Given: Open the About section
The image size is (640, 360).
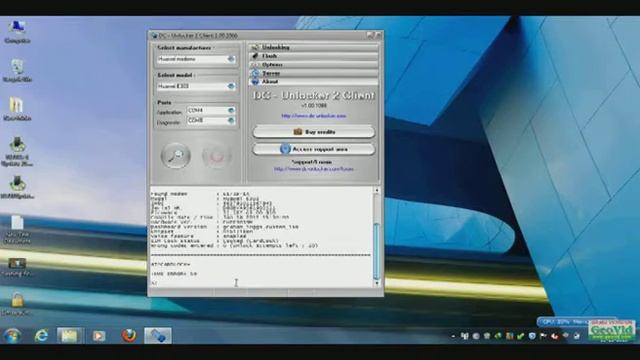Looking at the screenshot, I should [313, 82].
